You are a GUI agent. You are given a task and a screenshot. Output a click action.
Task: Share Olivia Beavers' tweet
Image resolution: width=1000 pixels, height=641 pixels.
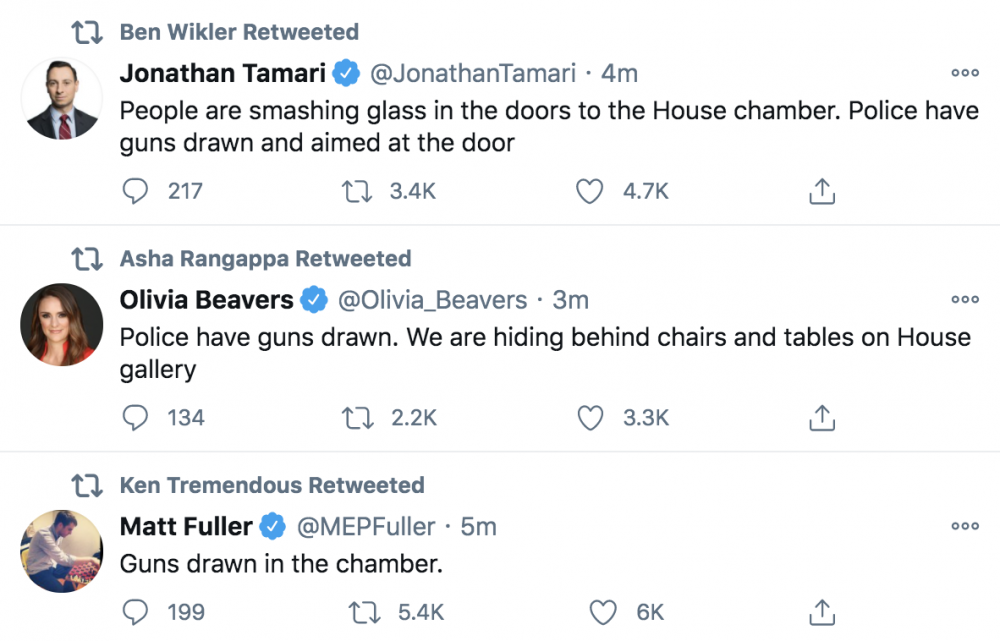pyautogui.click(x=822, y=418)
